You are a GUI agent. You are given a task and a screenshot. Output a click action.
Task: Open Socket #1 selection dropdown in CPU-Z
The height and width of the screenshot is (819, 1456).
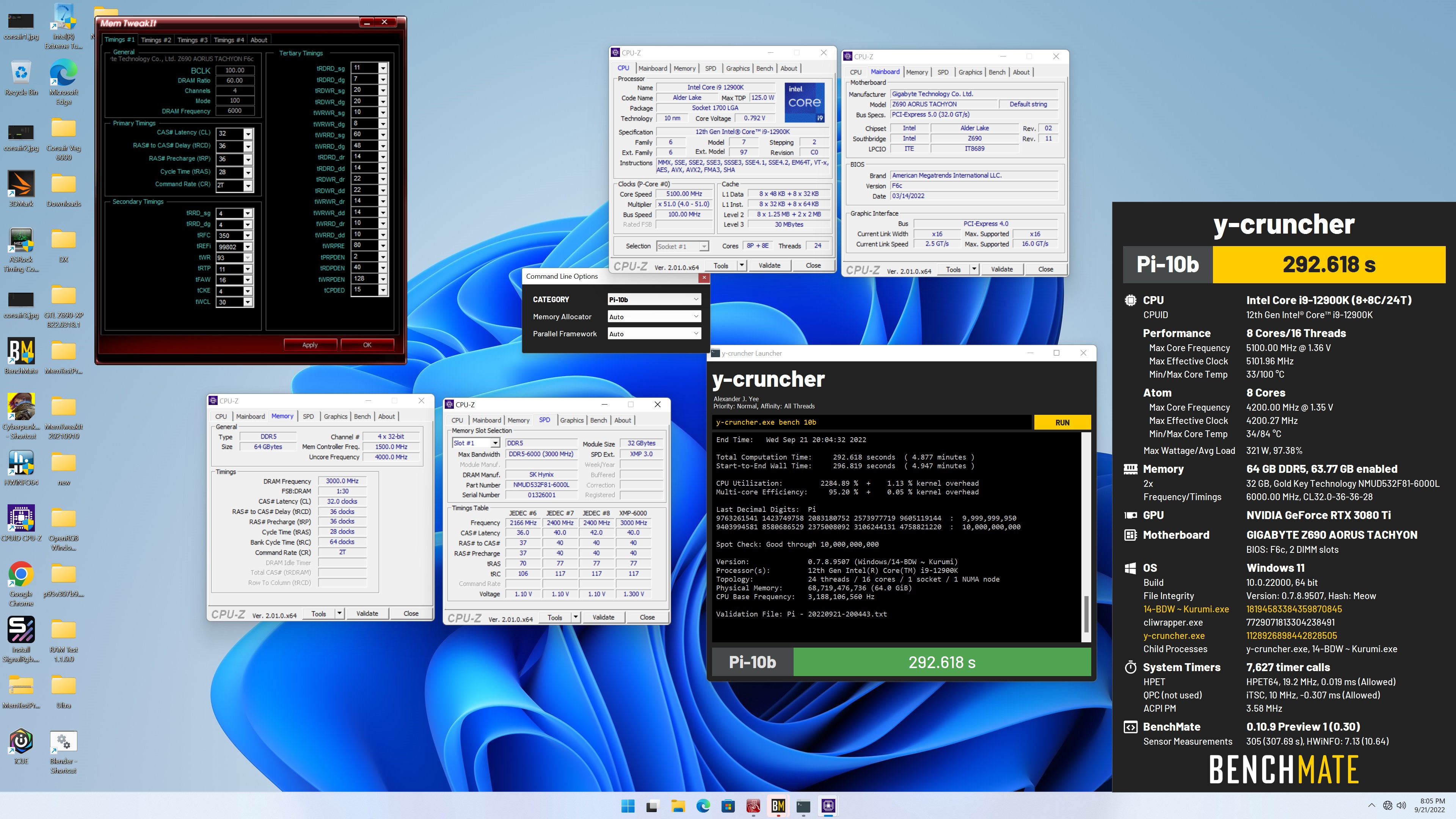coord(682,246)
